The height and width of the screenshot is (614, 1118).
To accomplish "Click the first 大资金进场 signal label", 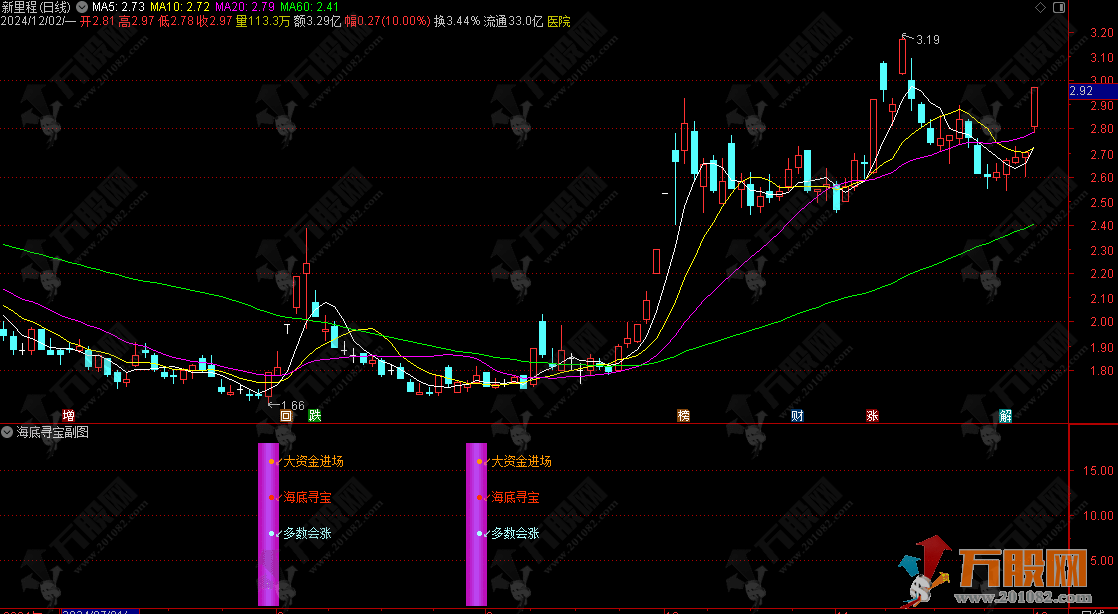I will point(314,461).
